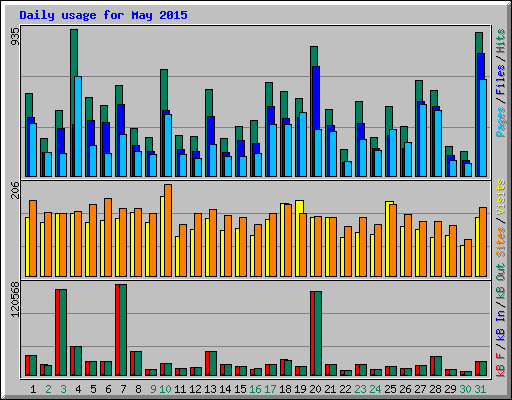Select day label 12

click(195, 389)
